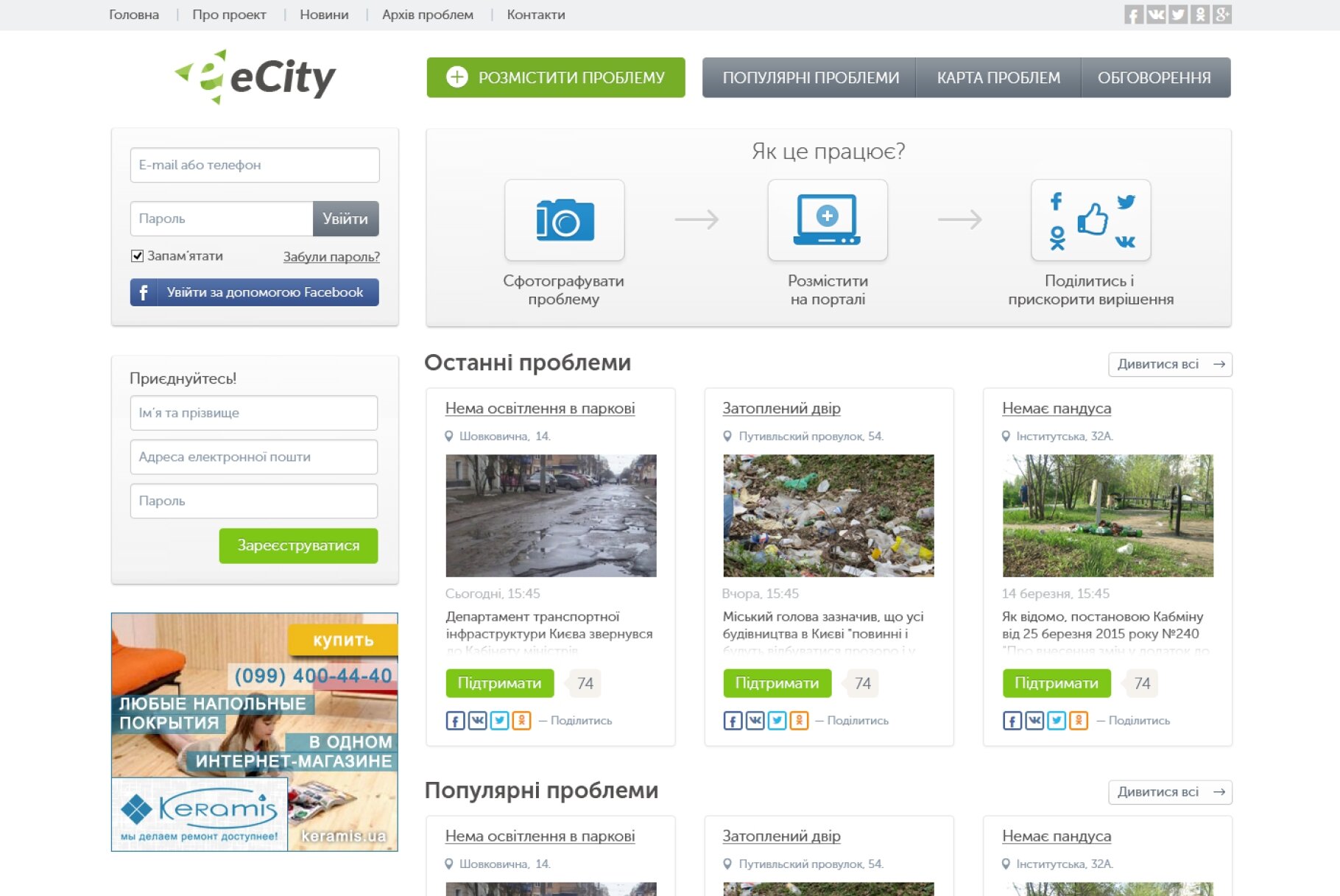This screenshot has height=896, width=1340.
Task: Click the eCity logo
Action: point(255,77)
